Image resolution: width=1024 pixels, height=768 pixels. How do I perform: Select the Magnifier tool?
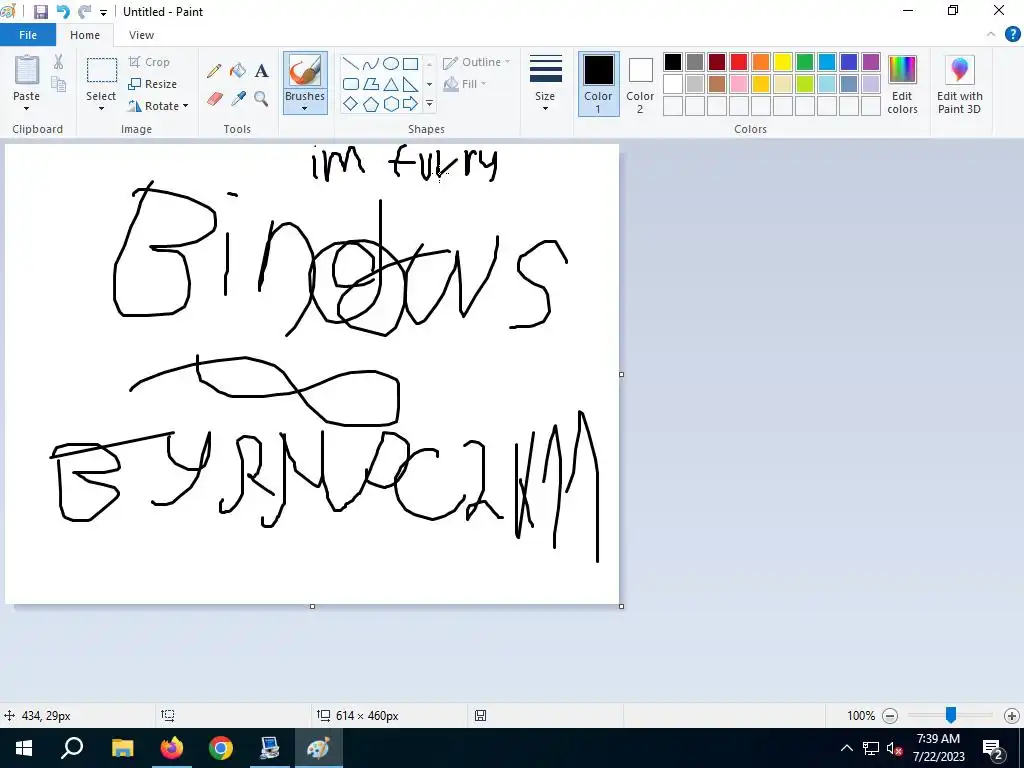point(261,99)
